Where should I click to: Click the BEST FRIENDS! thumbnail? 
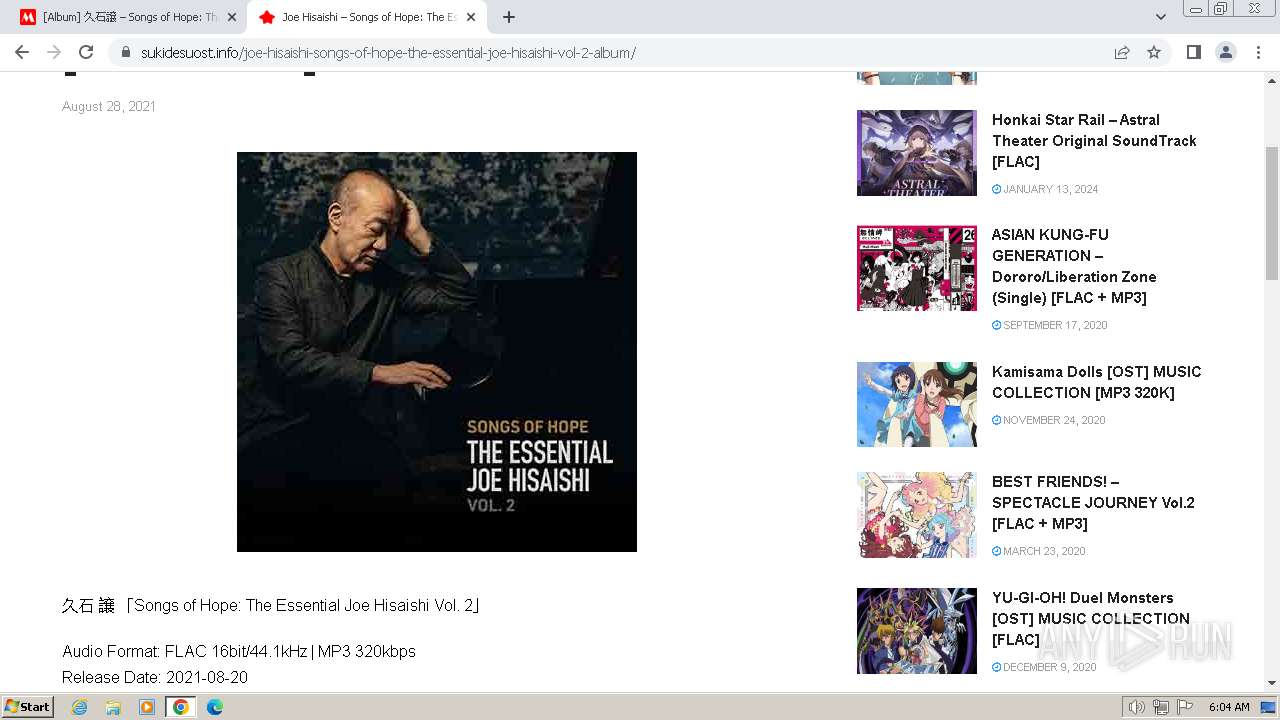pos(917,515)
